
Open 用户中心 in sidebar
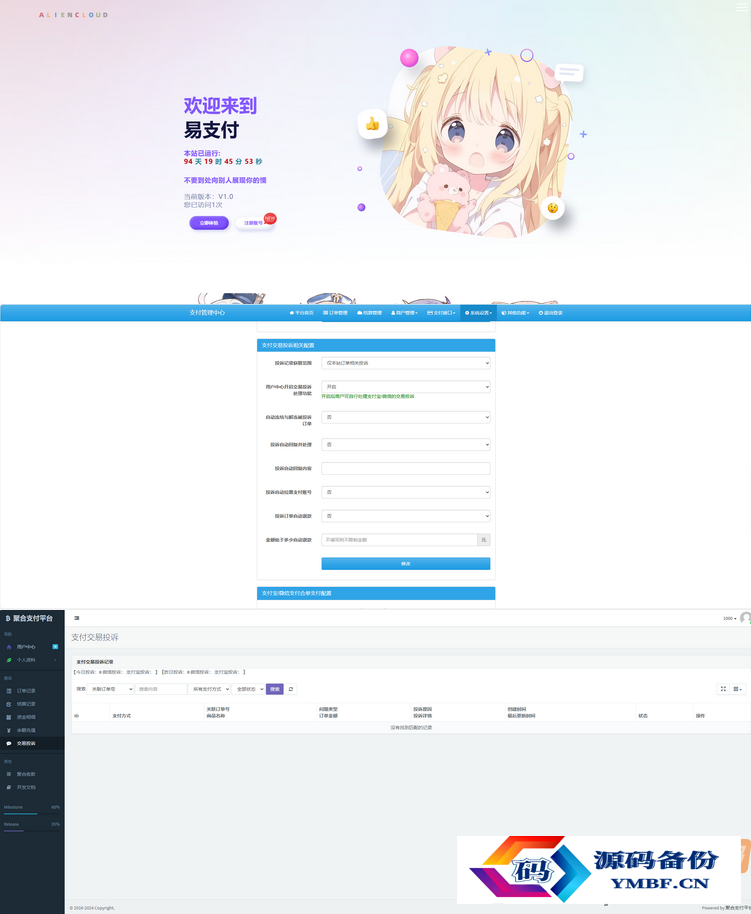31,647
